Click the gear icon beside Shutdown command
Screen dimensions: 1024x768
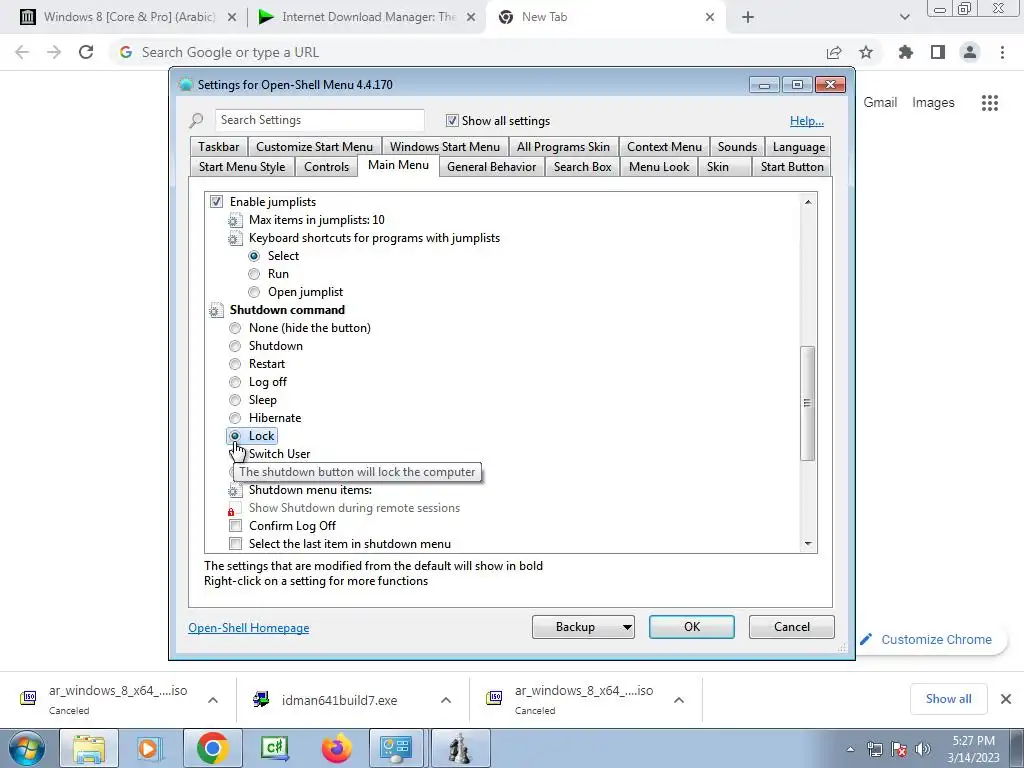[x=216, y=311]
